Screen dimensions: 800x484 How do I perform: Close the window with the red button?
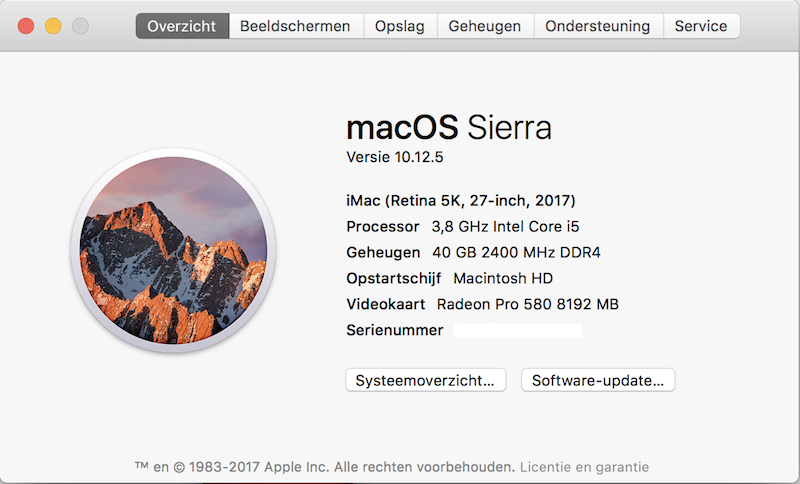pos(26,27)
